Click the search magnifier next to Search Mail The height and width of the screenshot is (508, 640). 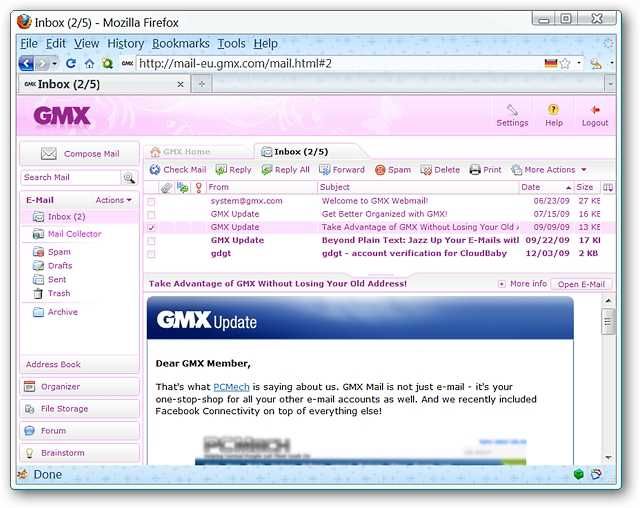[129, 178]
